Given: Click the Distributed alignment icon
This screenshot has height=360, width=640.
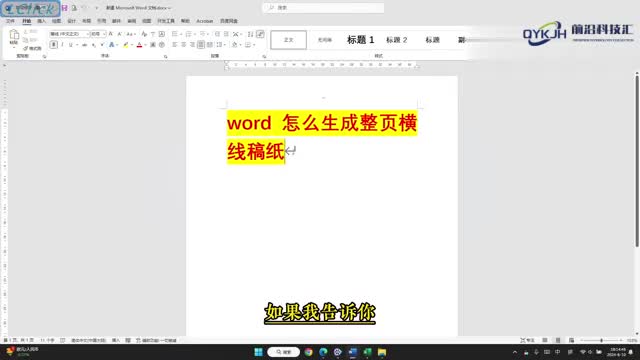Looking at the screenshot, I should pyautogui.click(x=209, y=44).
